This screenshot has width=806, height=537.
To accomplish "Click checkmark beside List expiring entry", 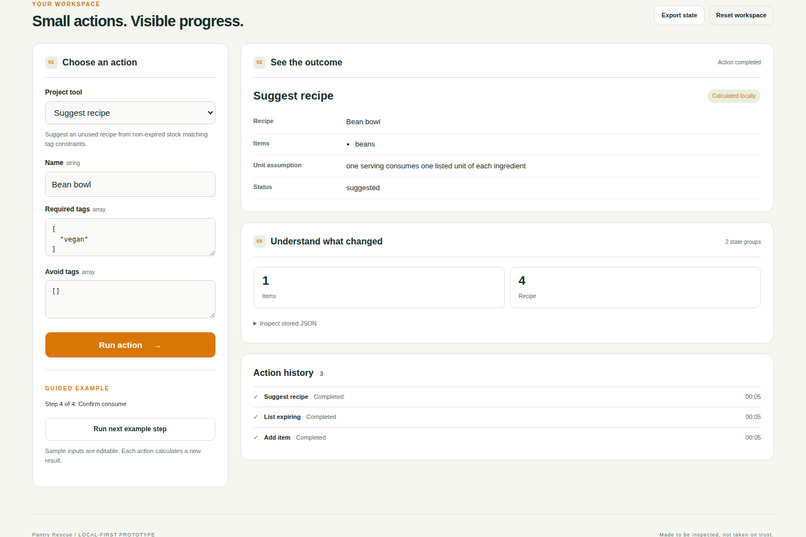I will pos(255,417).
